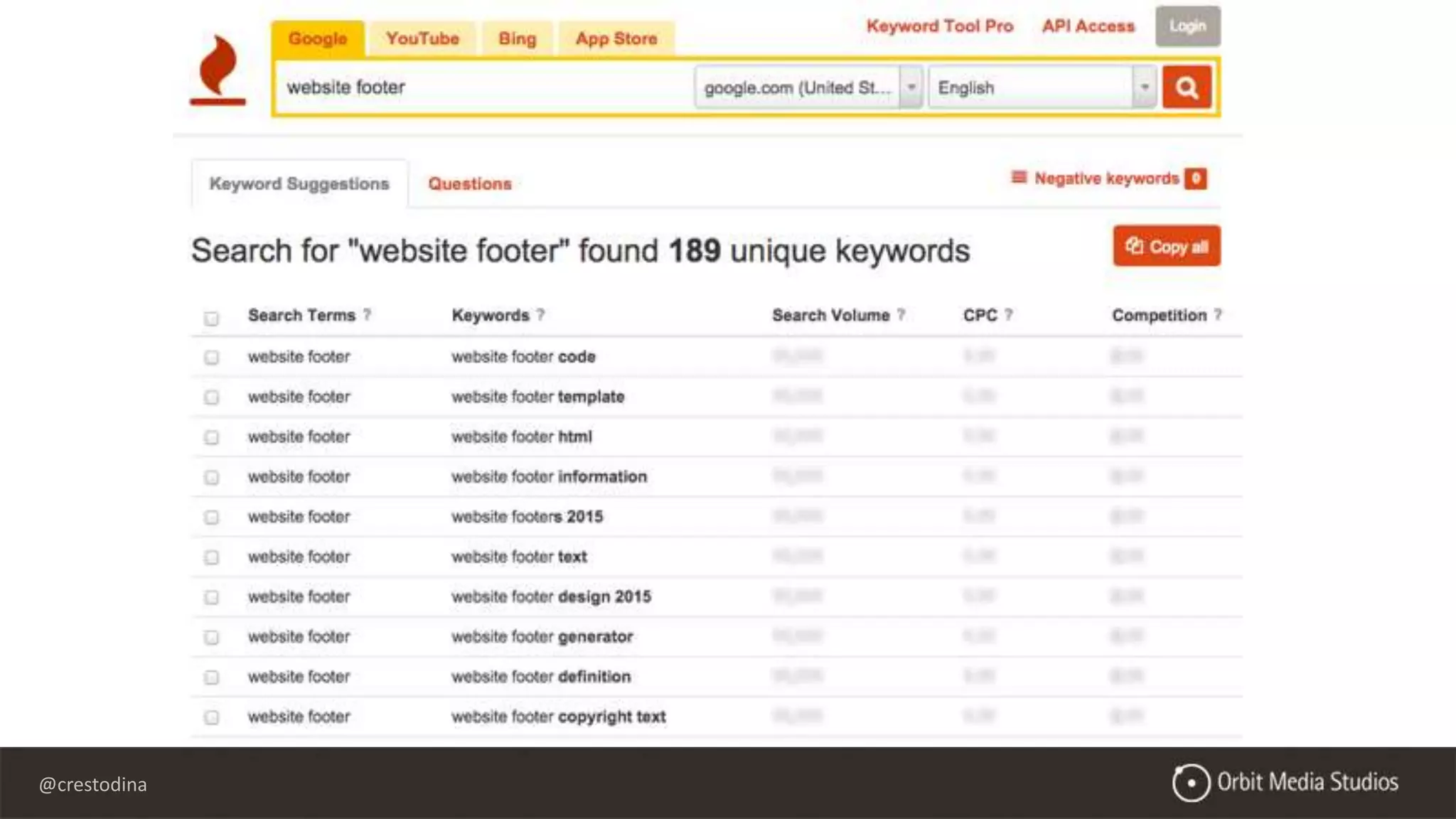This screenshot has width=1456, height=819.
Task: Open Keyword Tool Pro link
Action: pos(939,26)
